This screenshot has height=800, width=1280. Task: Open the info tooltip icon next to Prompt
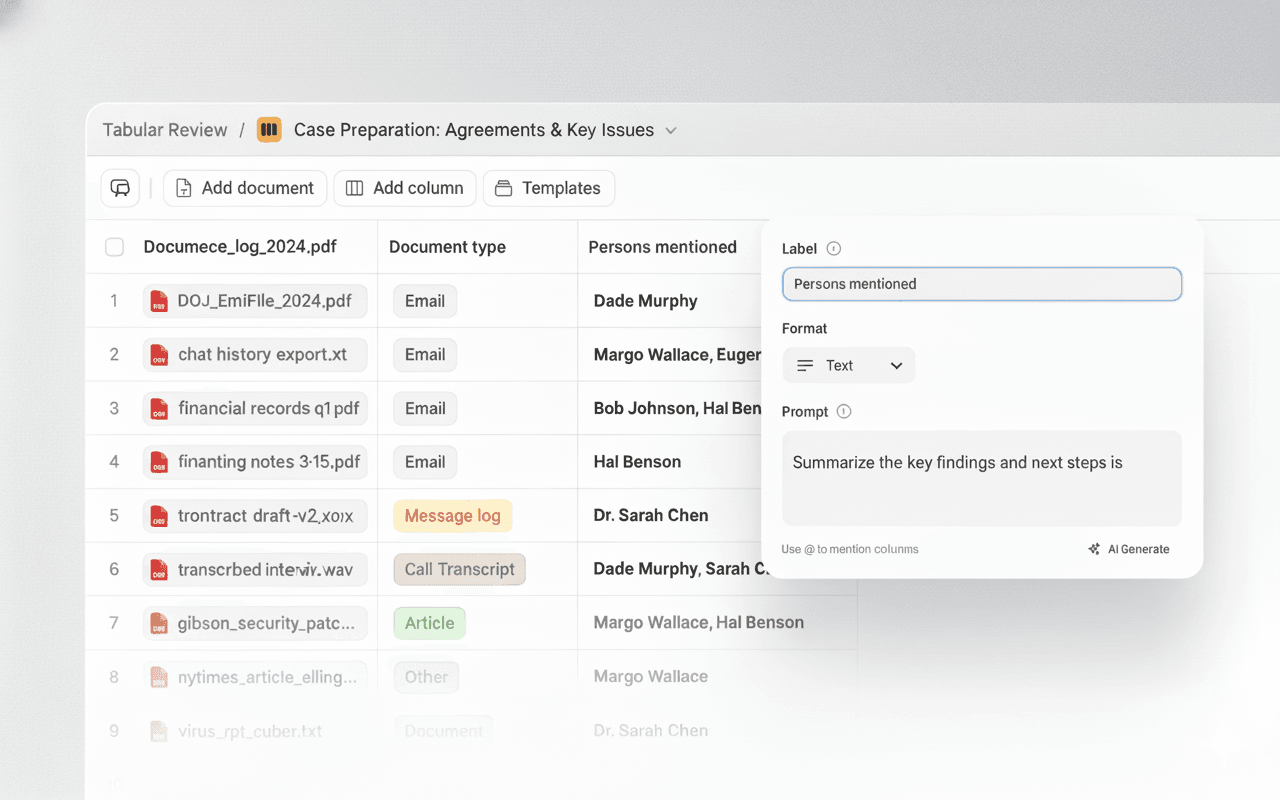(x=843, y=411)
